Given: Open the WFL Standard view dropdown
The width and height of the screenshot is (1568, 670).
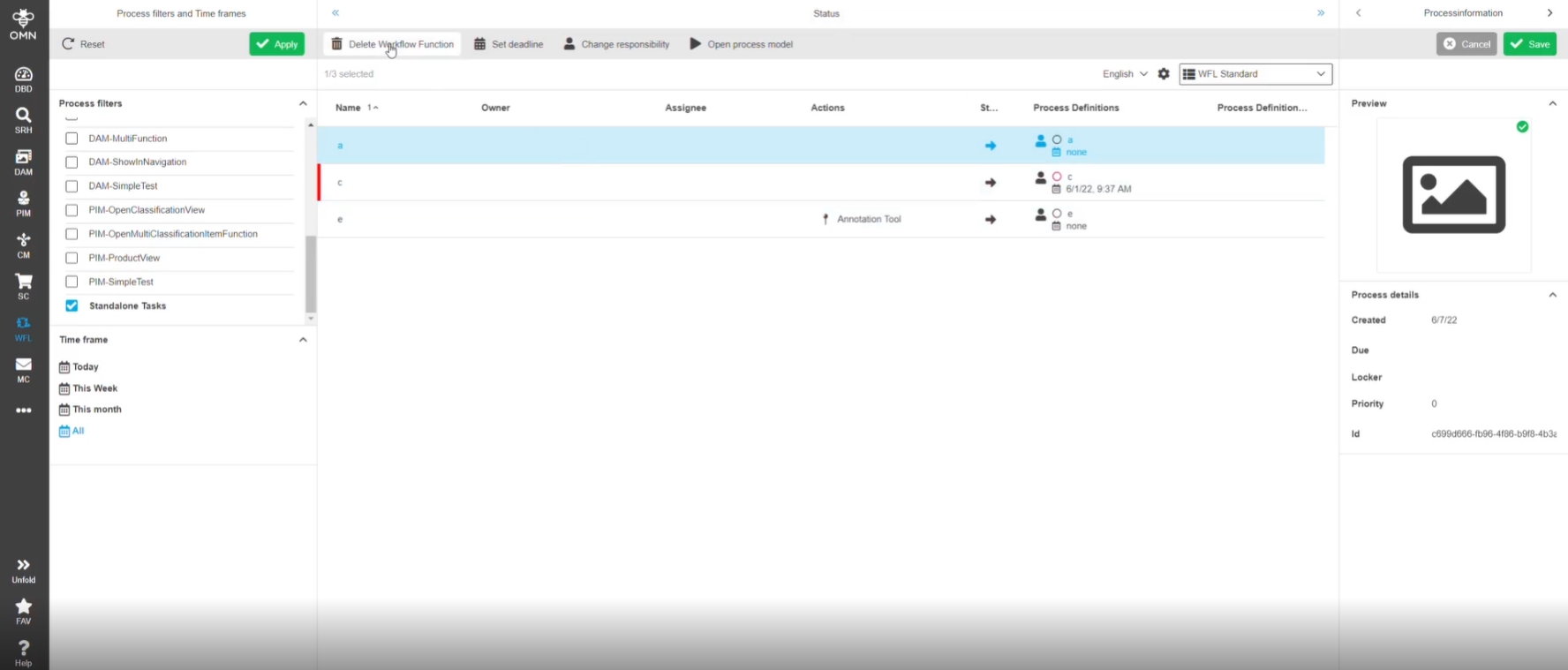Looking at the screenshot, I should [1255, 74].
